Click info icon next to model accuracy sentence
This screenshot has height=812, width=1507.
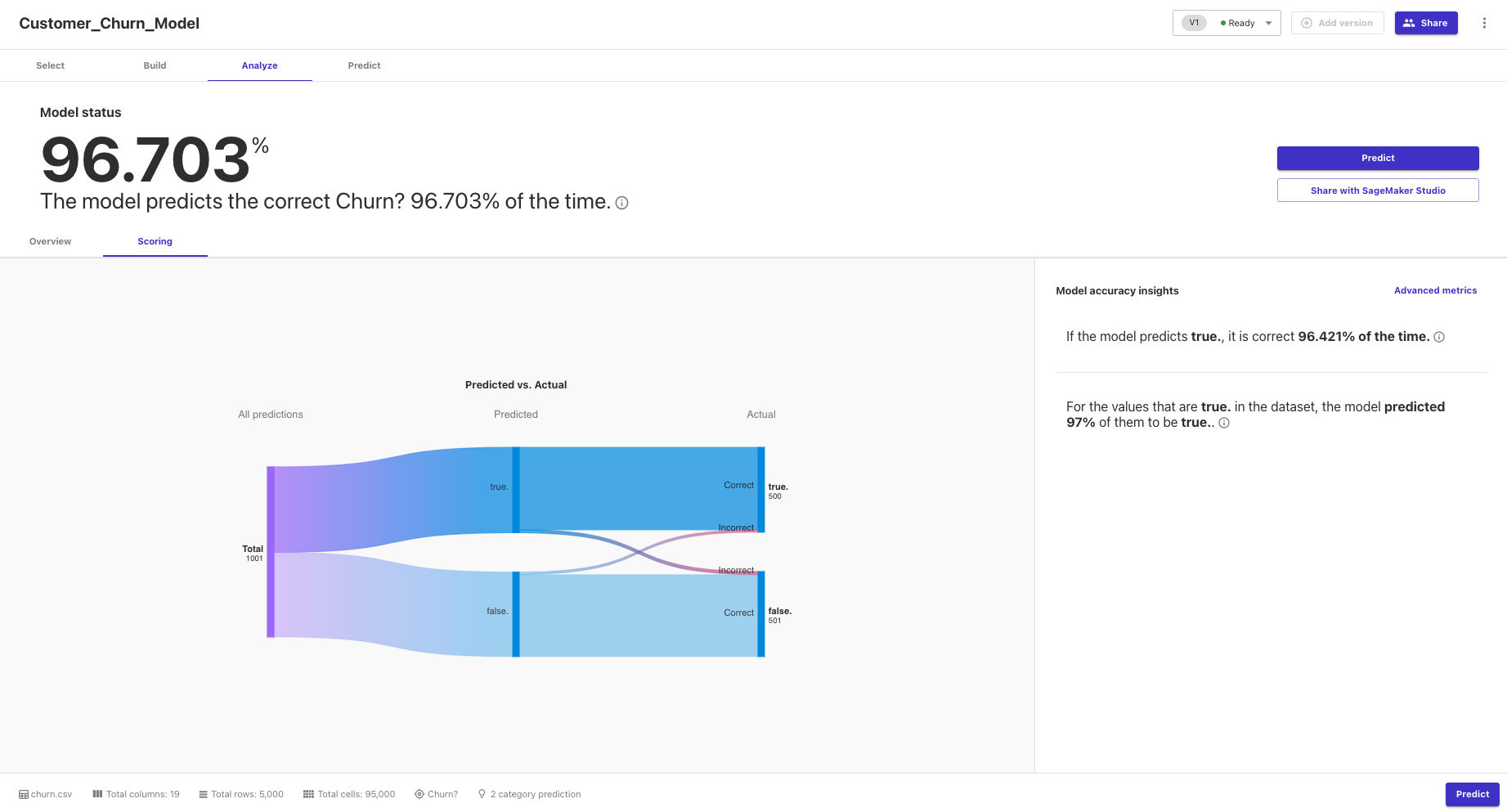coord(621,203)
